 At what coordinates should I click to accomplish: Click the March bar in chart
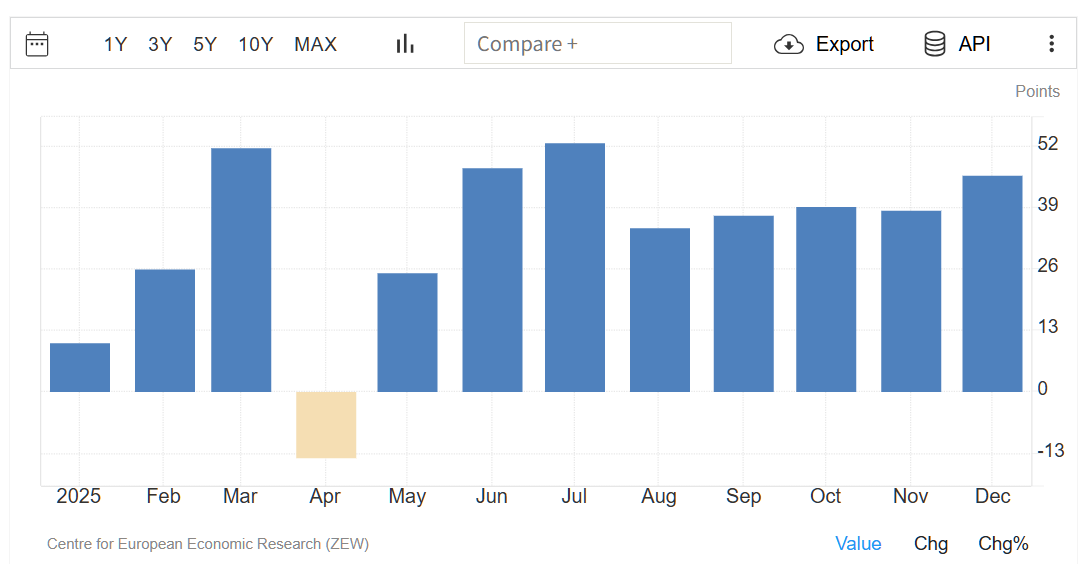click(241, 270)
